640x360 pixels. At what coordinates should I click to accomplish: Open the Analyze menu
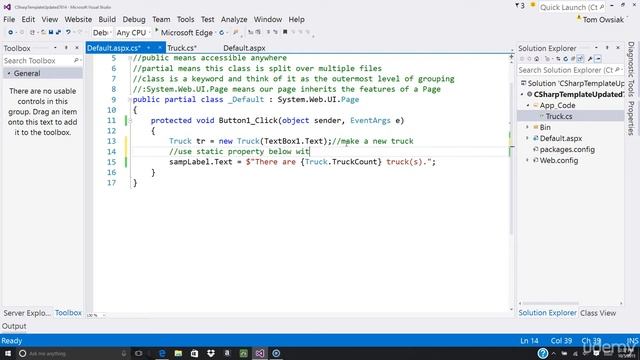point(234,19)
